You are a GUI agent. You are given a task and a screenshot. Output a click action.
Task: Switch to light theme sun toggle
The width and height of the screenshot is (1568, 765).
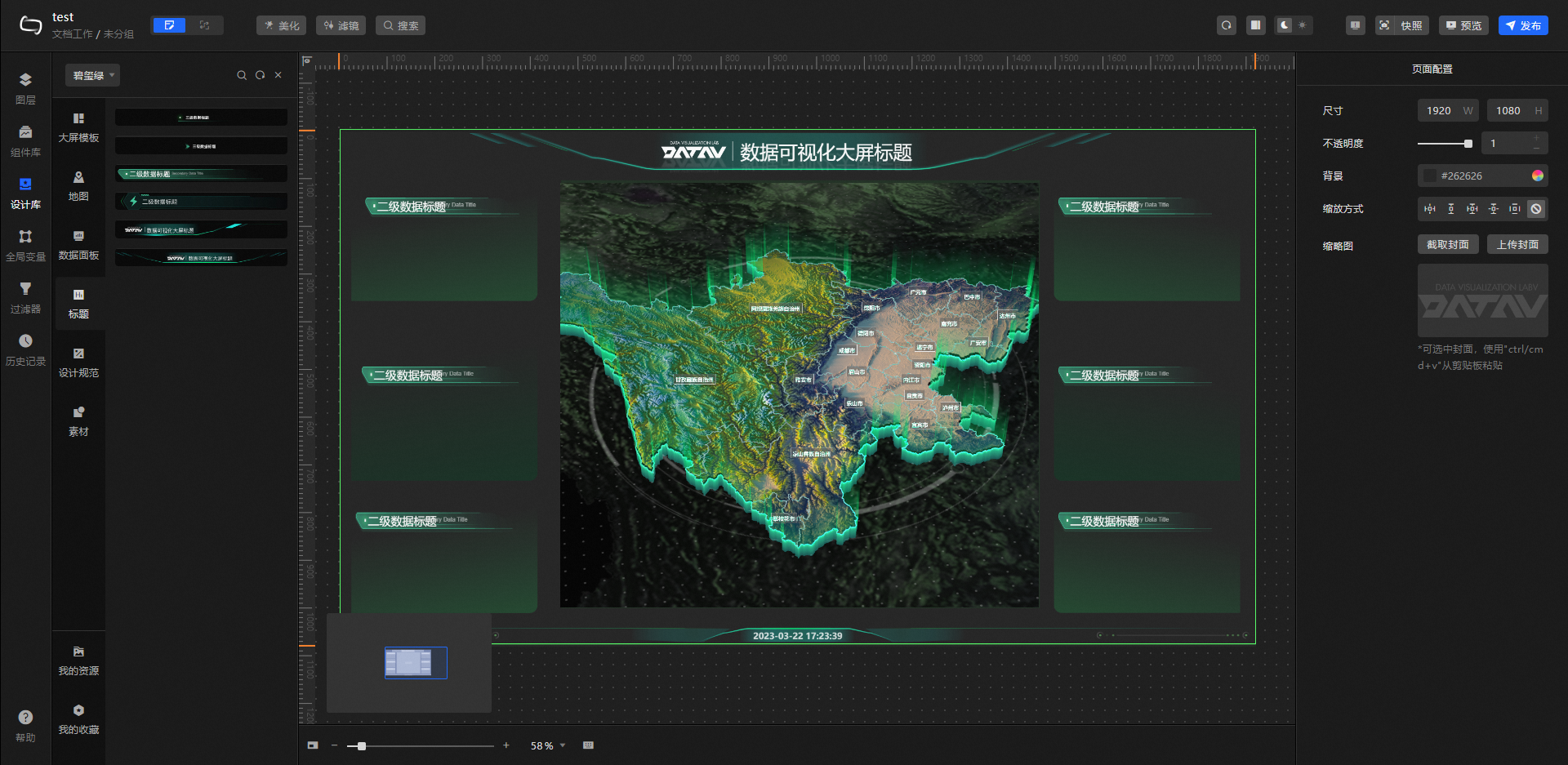click(1302, 25)
